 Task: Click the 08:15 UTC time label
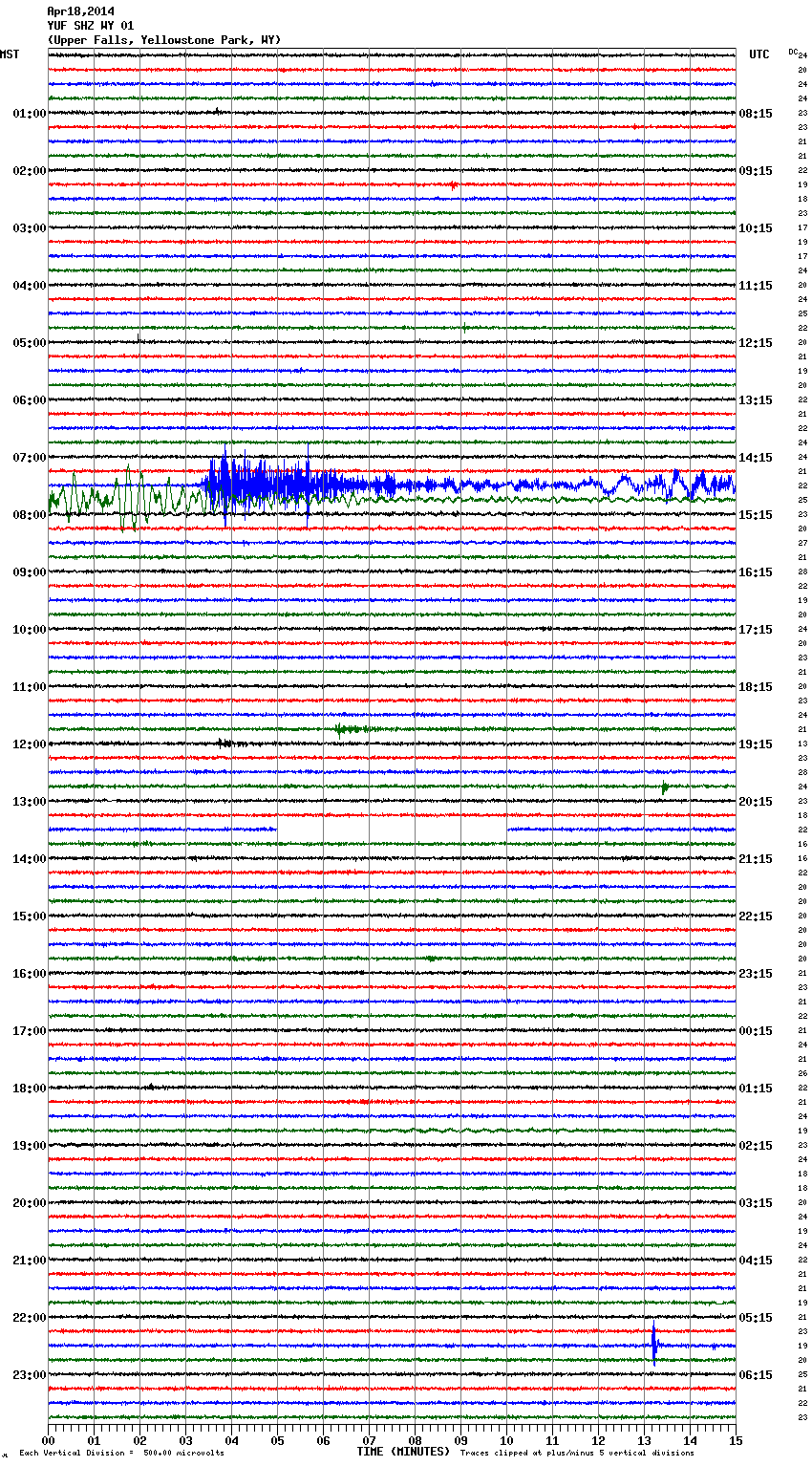(x=756, y=114)
